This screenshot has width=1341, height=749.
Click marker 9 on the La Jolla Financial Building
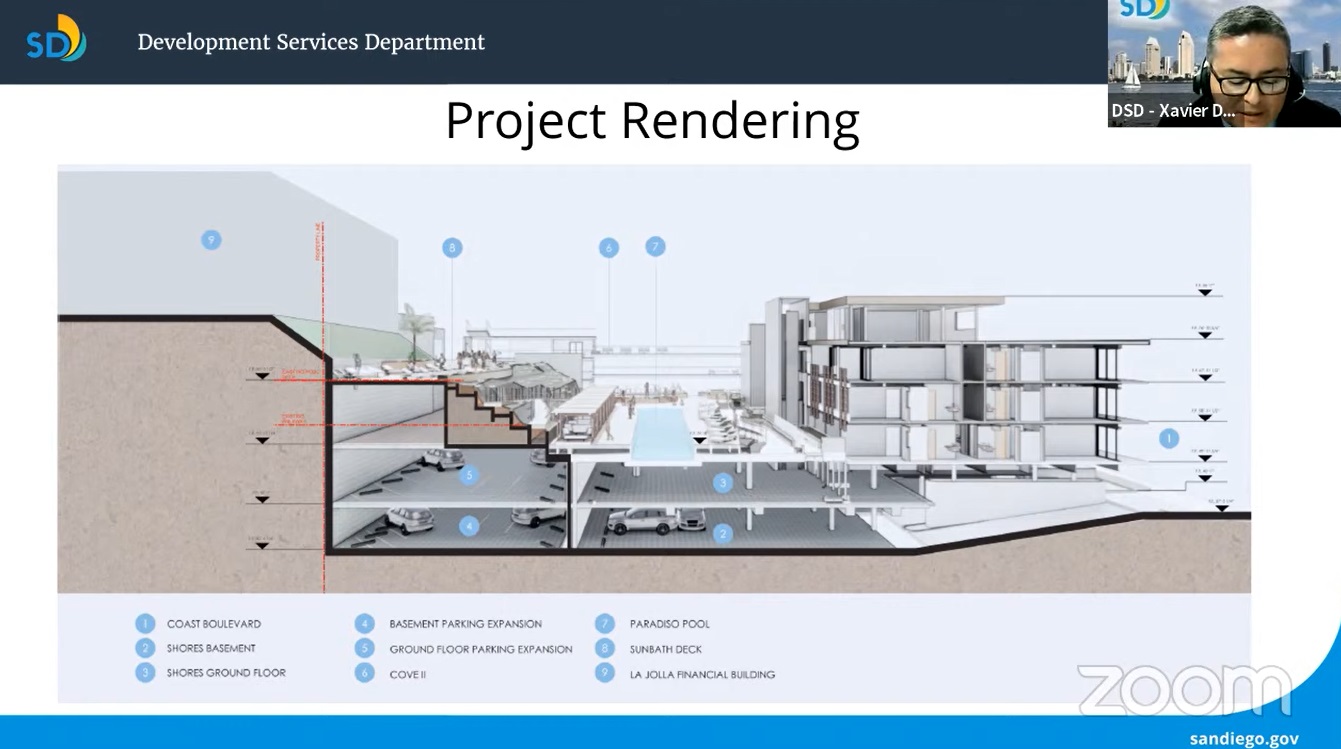210,240
